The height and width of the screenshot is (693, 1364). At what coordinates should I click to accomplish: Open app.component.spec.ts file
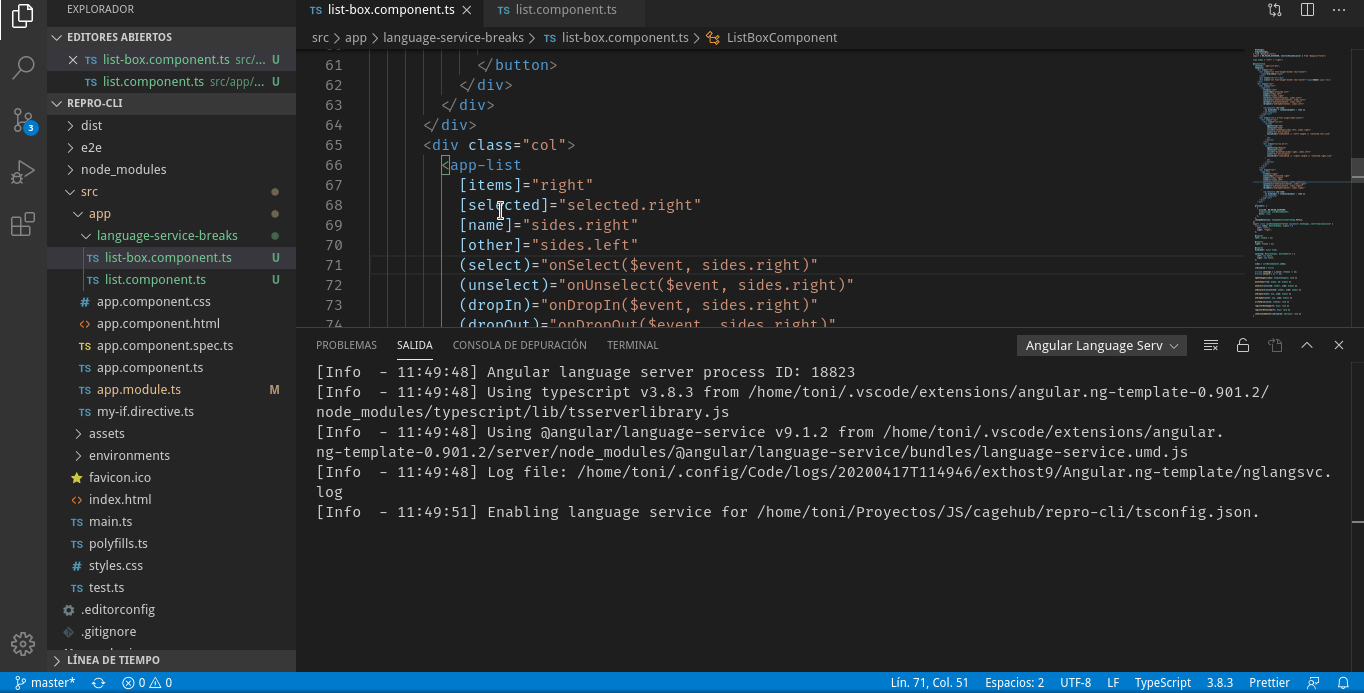[171, 346]
